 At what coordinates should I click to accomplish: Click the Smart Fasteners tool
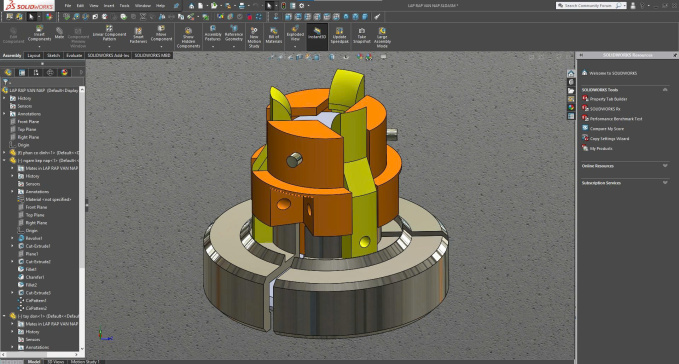click(138, 35)
